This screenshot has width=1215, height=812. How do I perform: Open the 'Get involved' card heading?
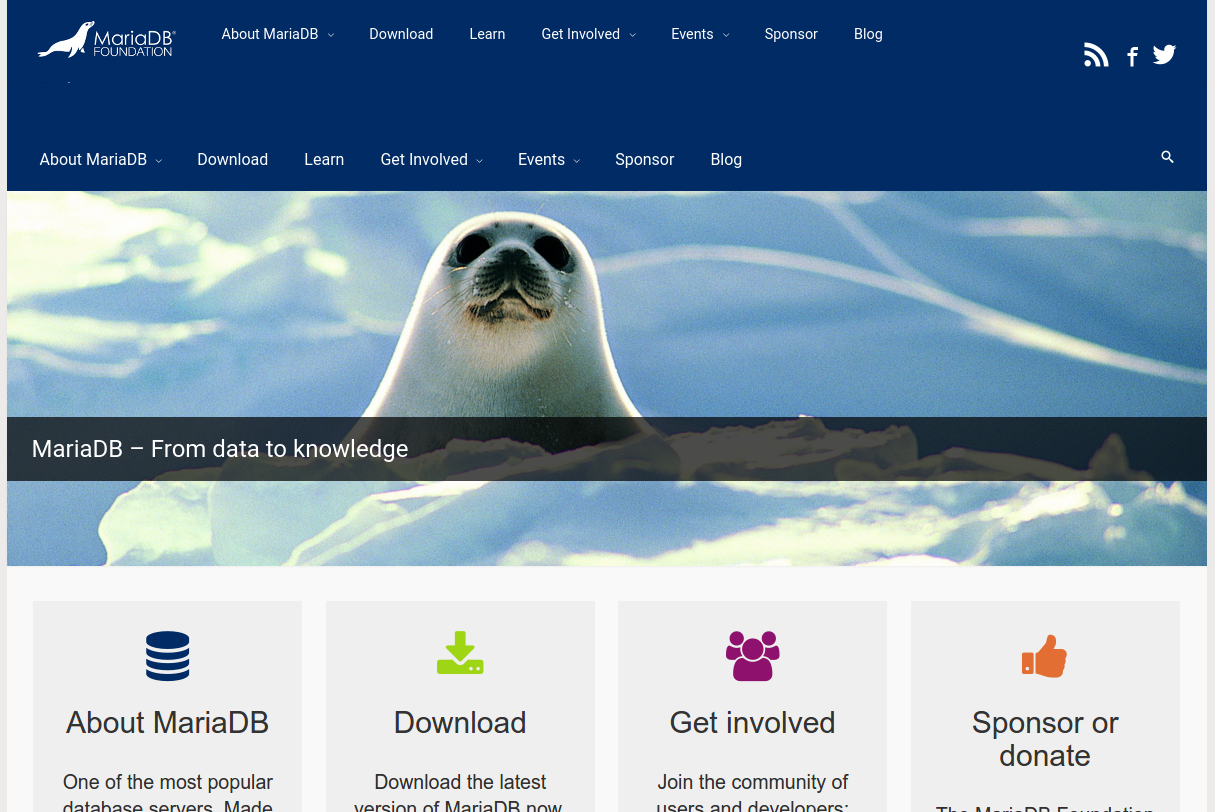pos(753,722)
